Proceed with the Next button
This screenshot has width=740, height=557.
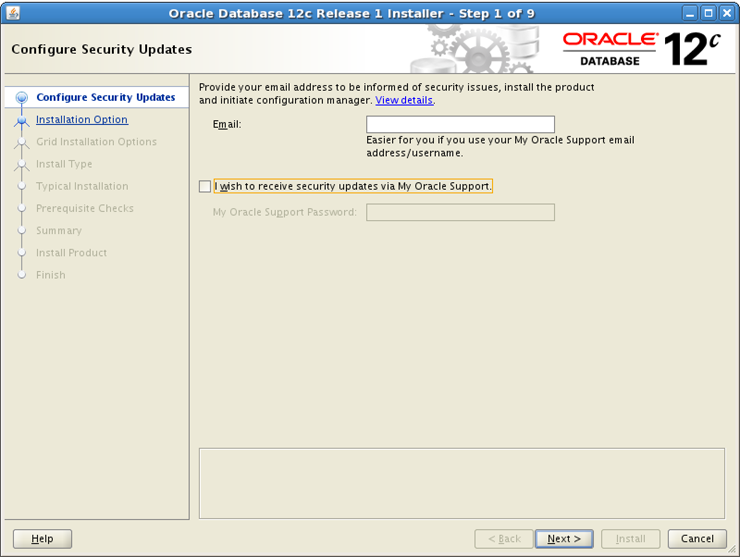click(564, 539)
